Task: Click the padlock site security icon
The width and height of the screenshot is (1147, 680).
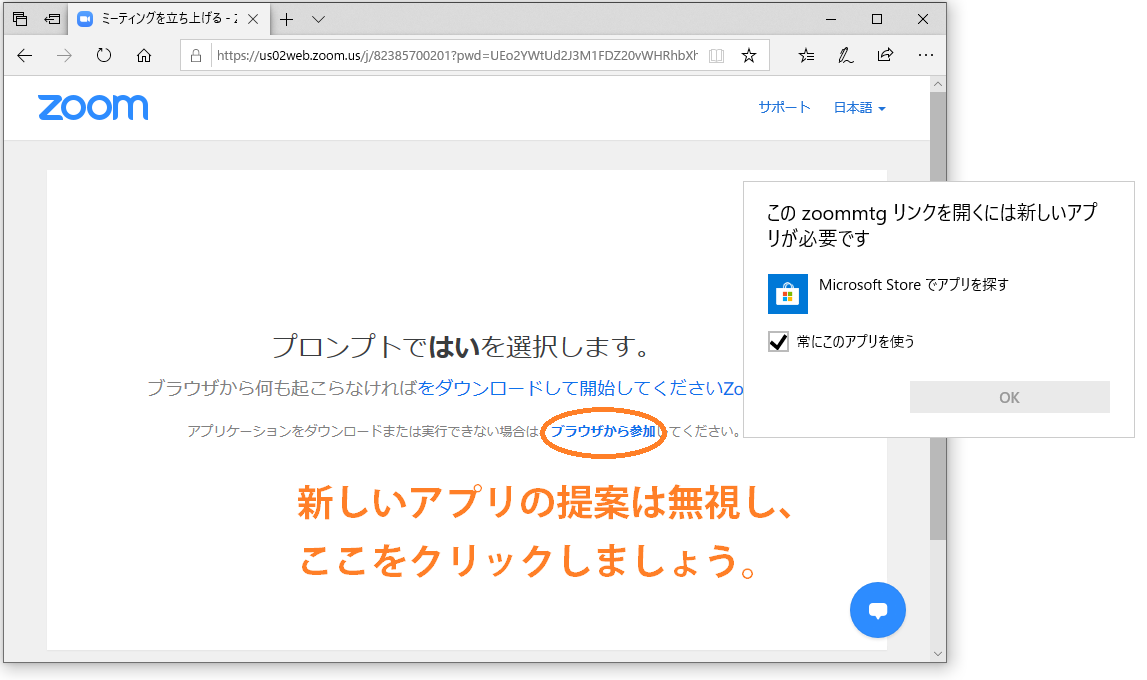Action: point(196,56)
